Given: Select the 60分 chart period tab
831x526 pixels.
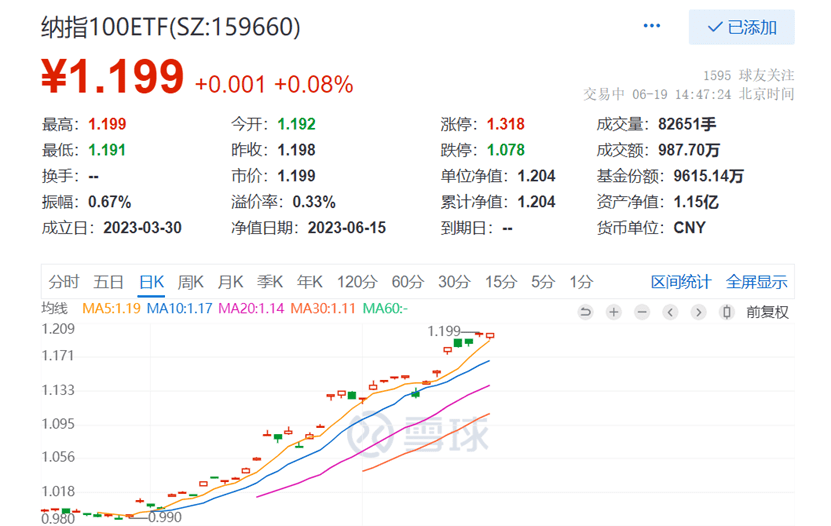Looking at the screenshot, I should coord(408,282).
